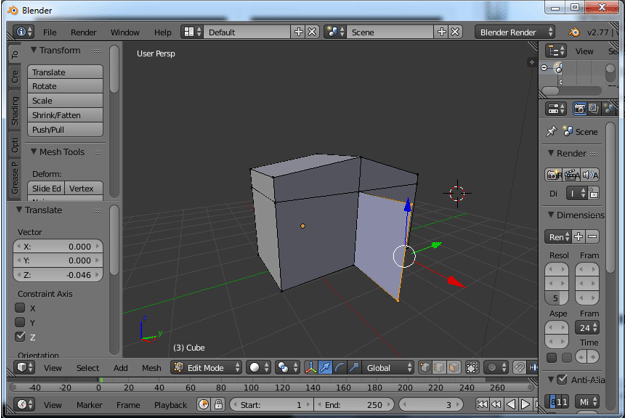Viewport: 627px width, 418px height.
Task: Select the rotate manipulator arc icon
Action: [339, 367]
